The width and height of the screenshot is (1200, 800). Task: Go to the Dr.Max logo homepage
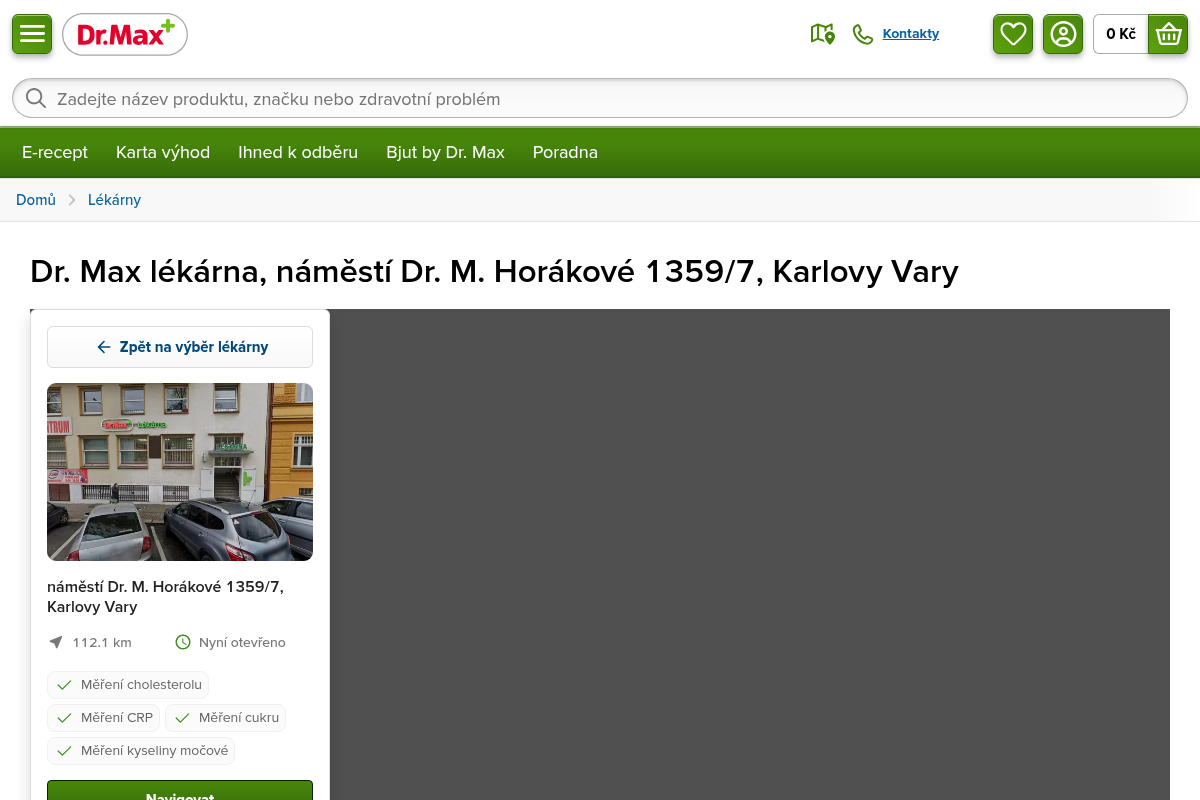click(x=125, y=35)
